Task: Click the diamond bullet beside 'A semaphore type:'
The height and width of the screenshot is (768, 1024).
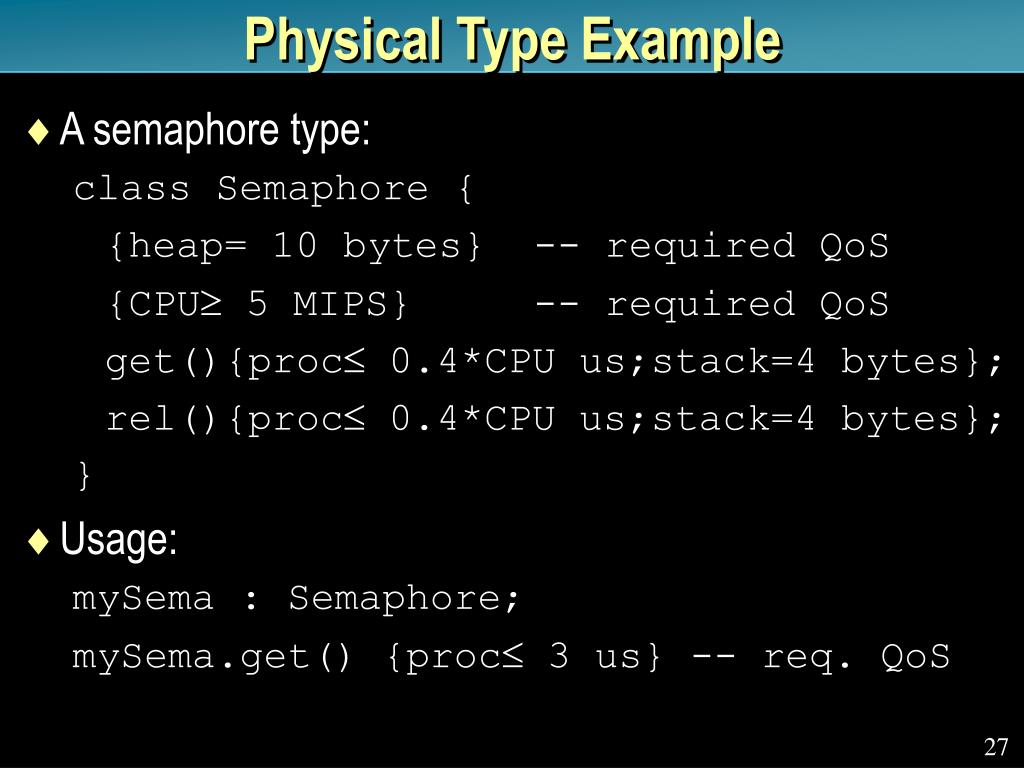Action: (x=39, y=131)
